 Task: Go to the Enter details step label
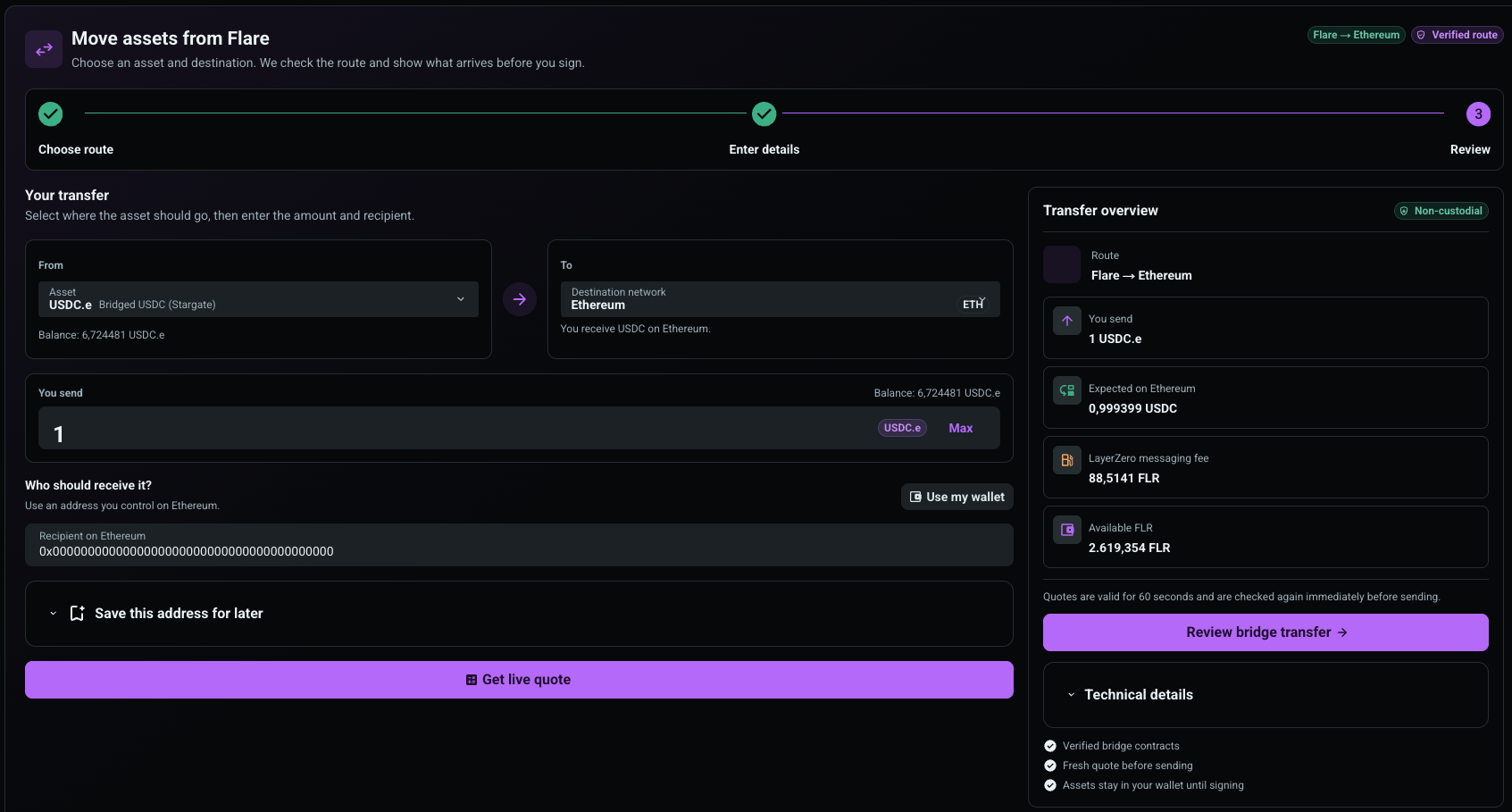tap(764, 149)
